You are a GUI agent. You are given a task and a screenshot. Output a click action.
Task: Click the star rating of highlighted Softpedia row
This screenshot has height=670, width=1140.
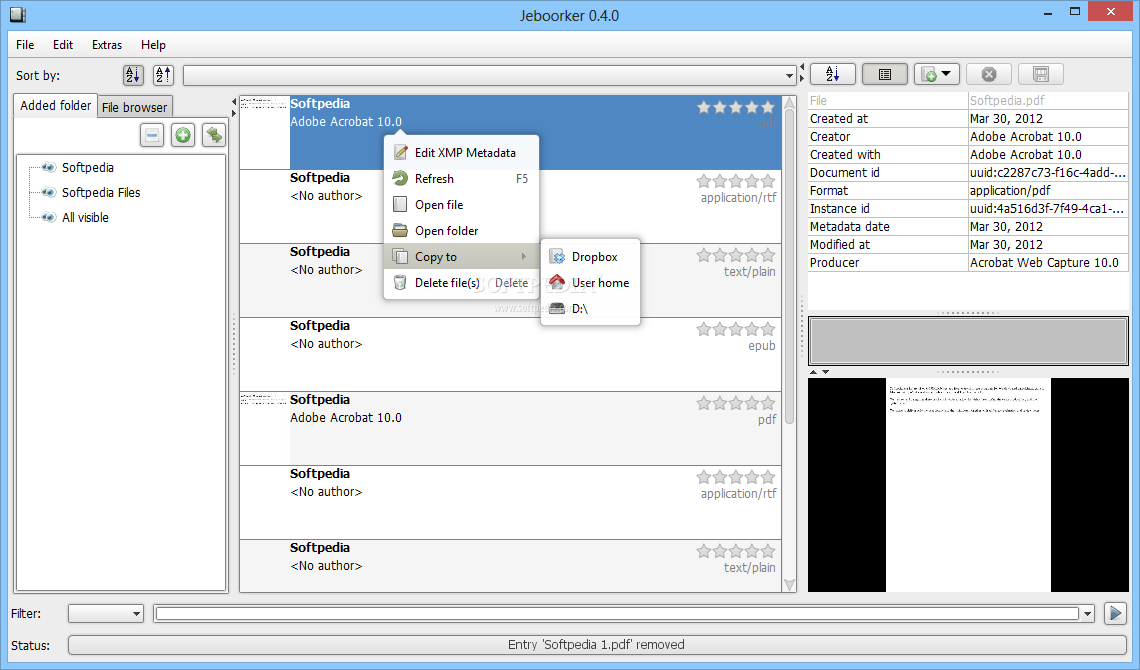click(x=736, y=107)
